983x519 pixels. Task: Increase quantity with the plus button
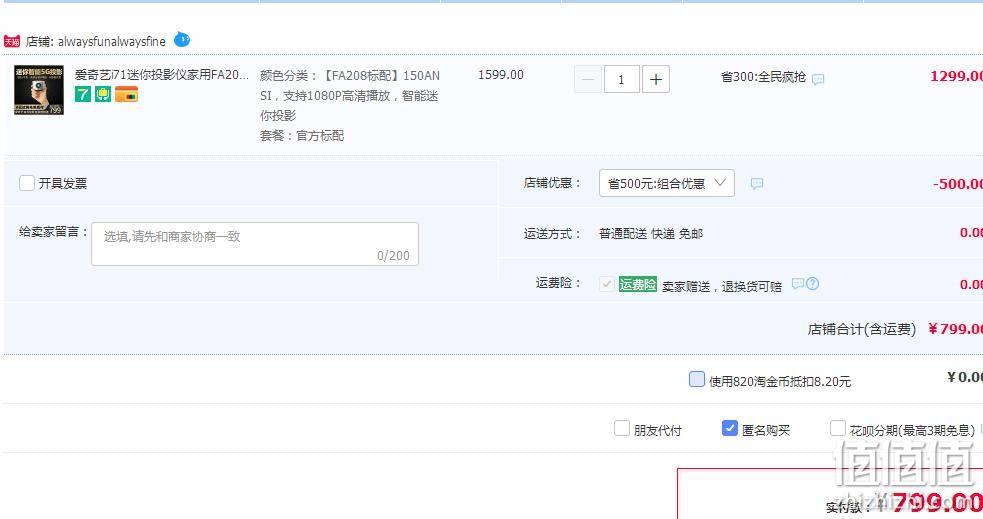coord(656,79)
